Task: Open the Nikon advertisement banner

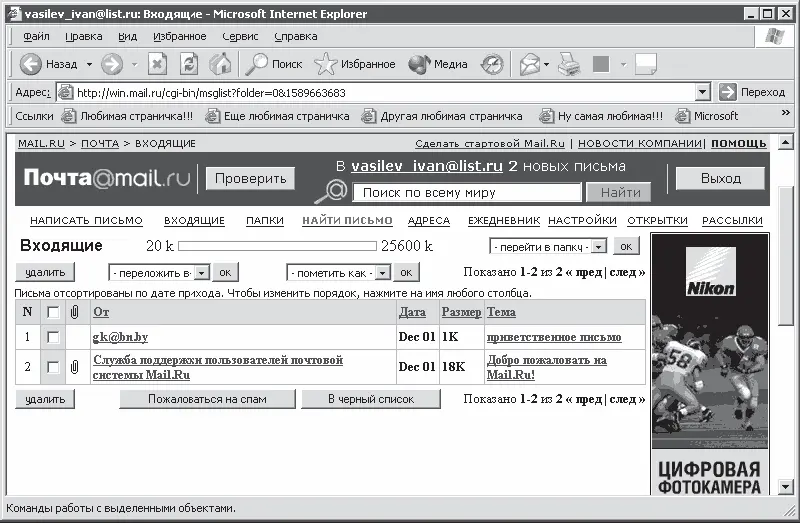Action: [710, 364]
